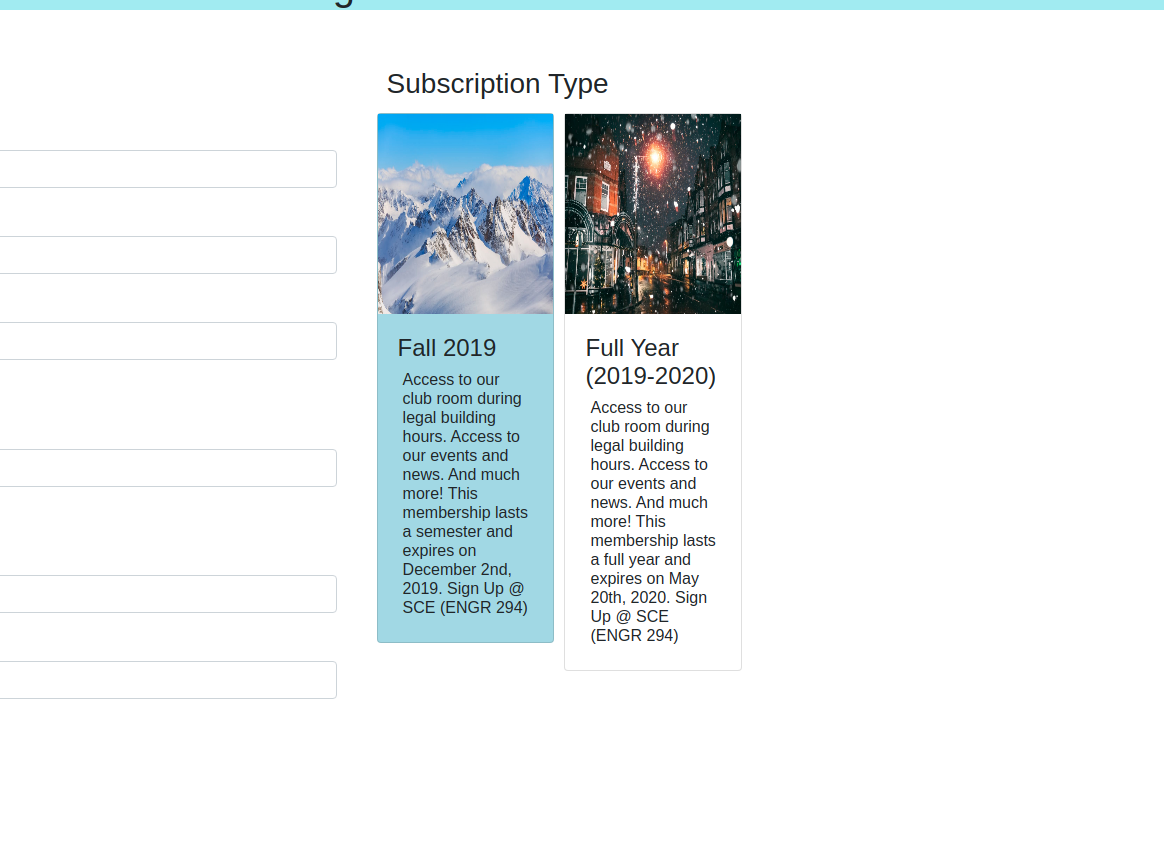Click the snowy mountain image on Fall 2019 card
This screenshot has height=846, width=1164.
pos(465,213)
